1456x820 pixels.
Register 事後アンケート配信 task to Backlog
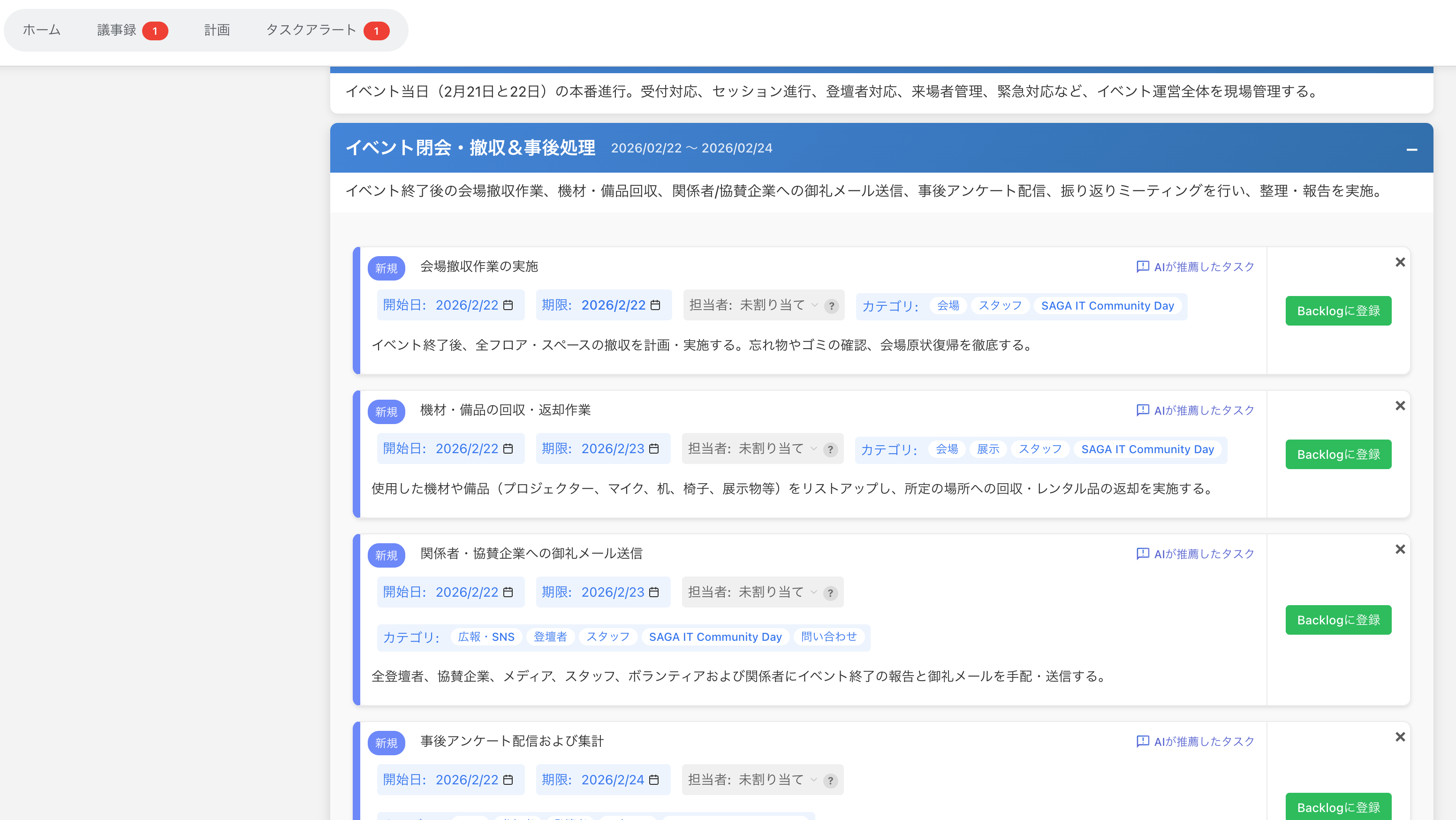1338,807
